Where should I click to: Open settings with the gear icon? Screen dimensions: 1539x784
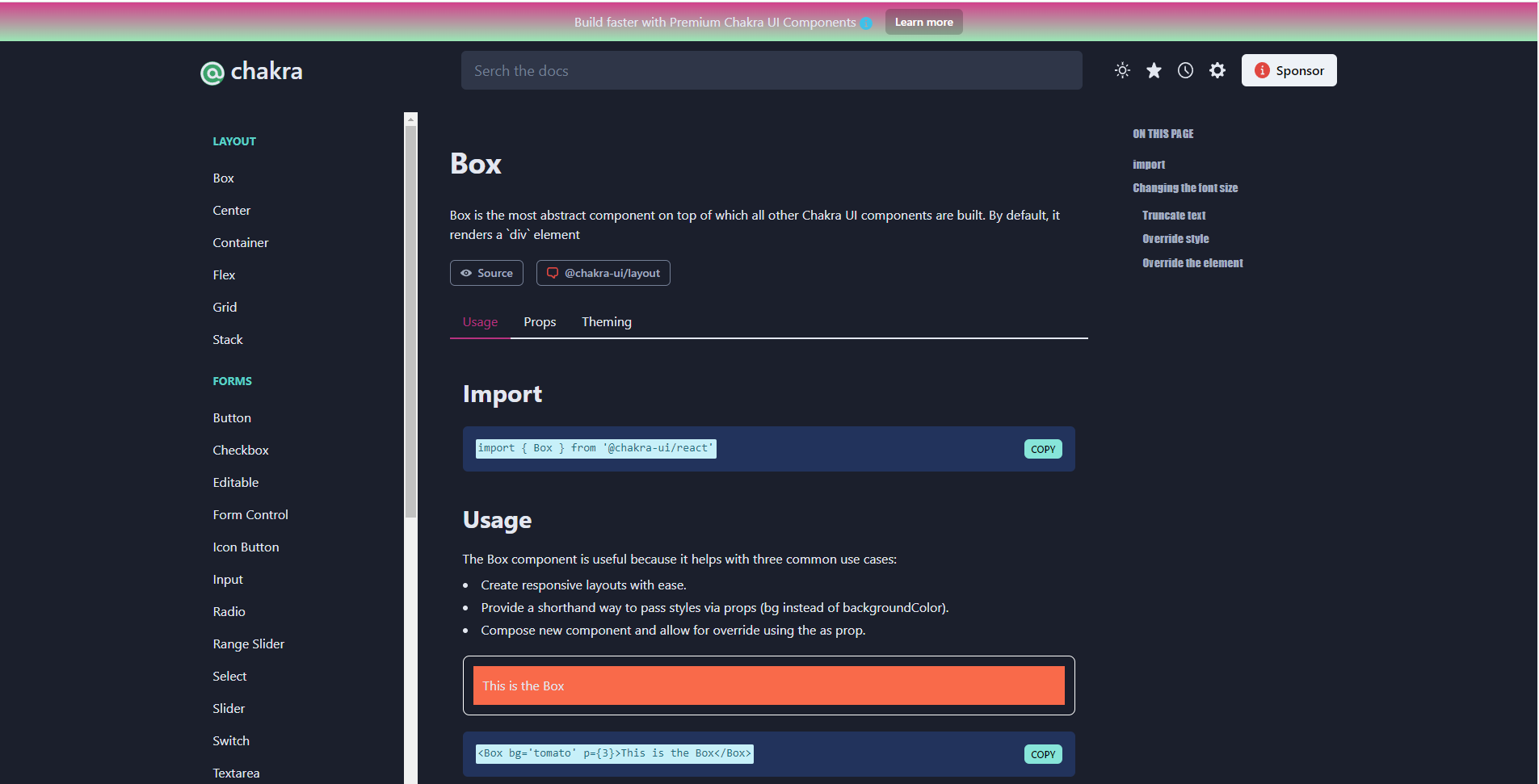1217,70
